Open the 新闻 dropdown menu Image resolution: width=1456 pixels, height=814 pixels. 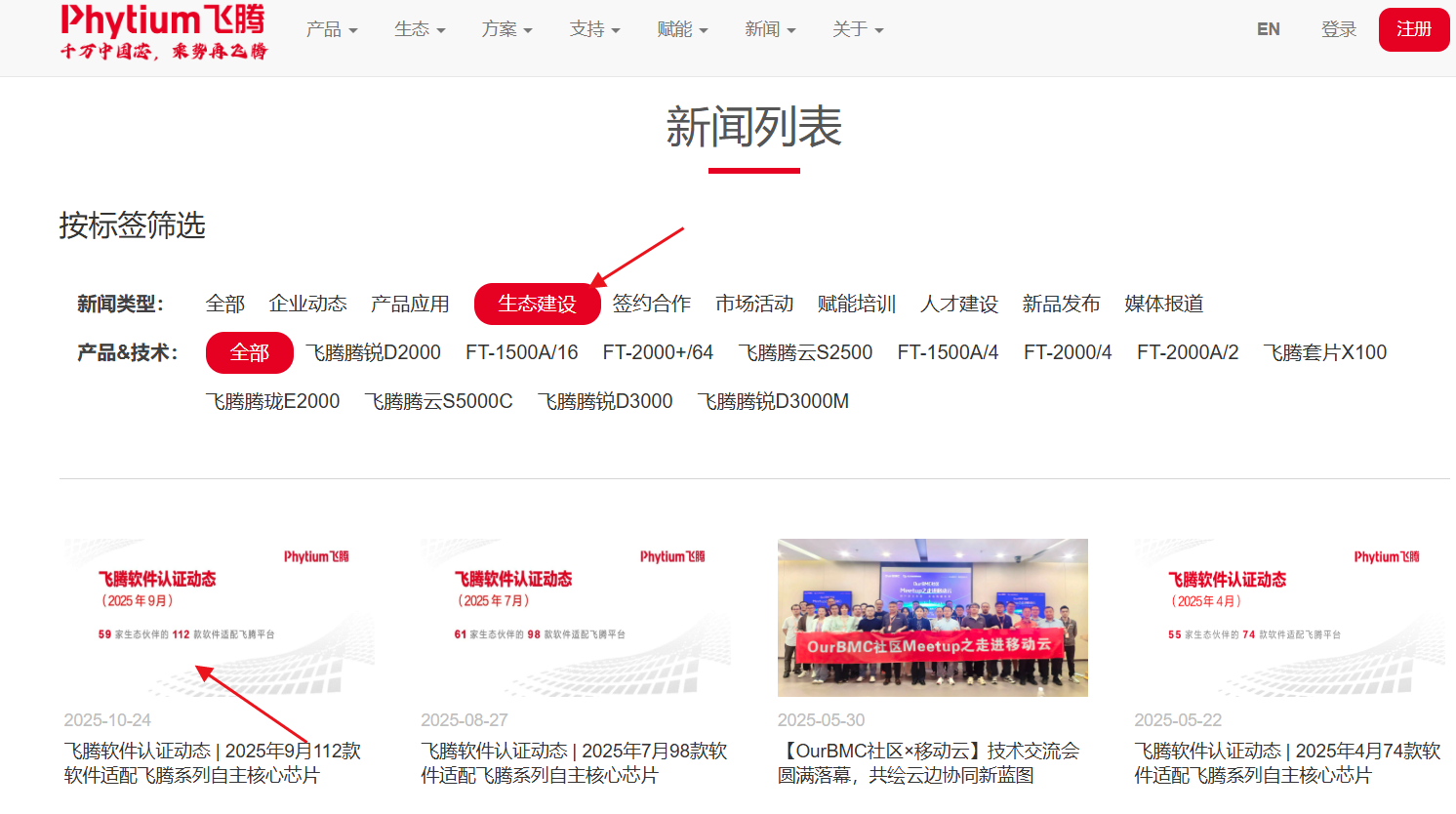tap(770, 29)
